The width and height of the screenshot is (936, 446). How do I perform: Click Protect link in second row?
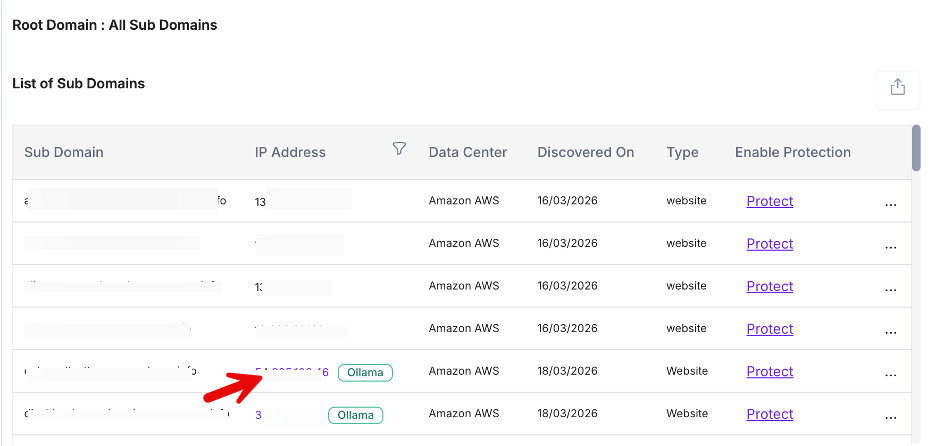click(769, 244)
